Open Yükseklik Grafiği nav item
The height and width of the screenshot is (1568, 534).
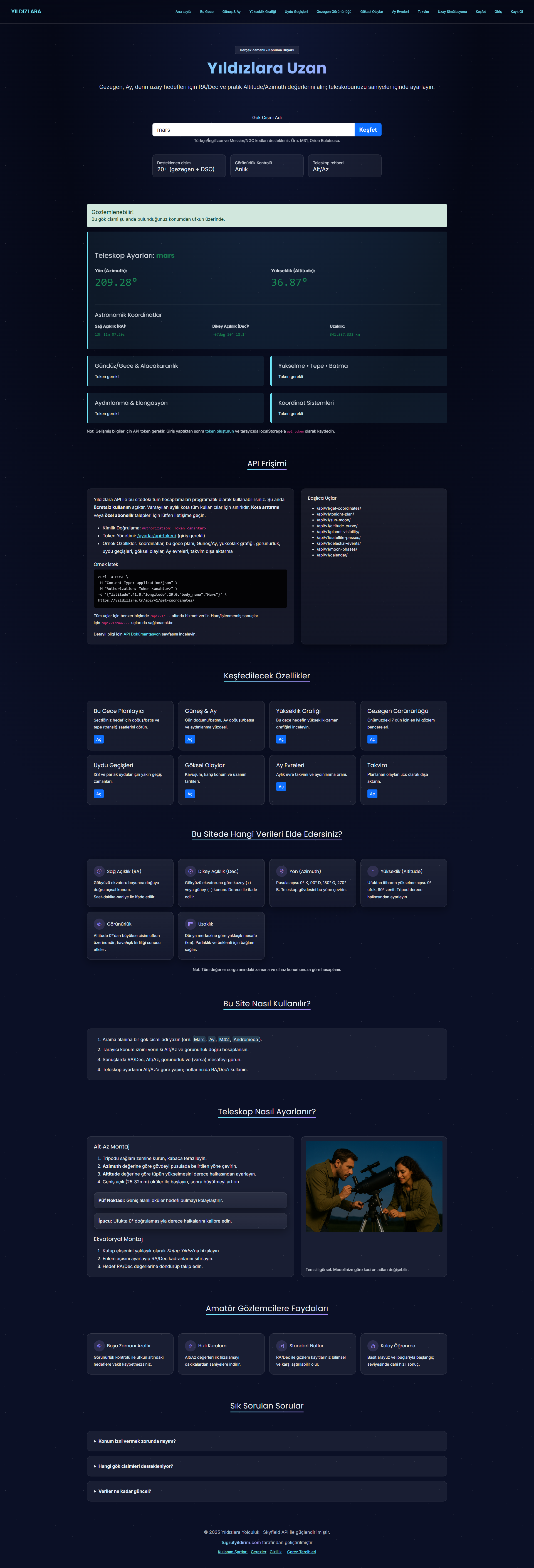263,12
